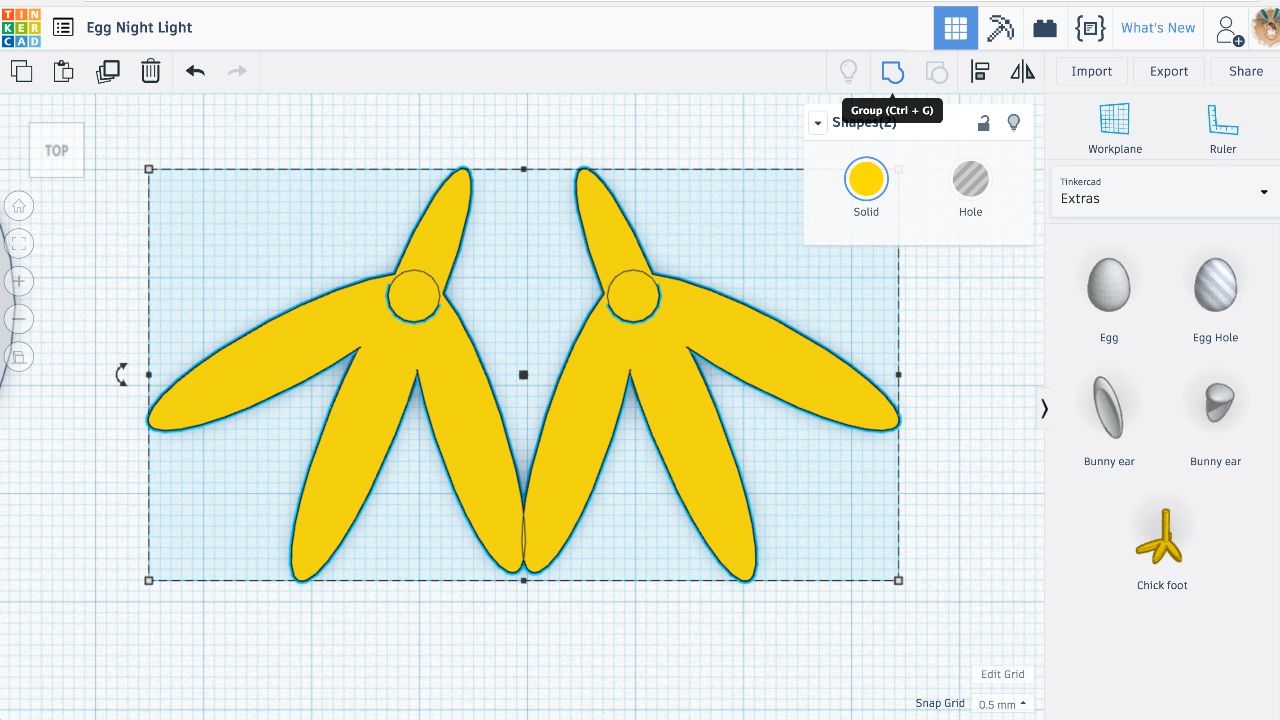This screenshot has width=1280, height=720.
Task: Click the Share button
Action: click(x=1245, y=71)
